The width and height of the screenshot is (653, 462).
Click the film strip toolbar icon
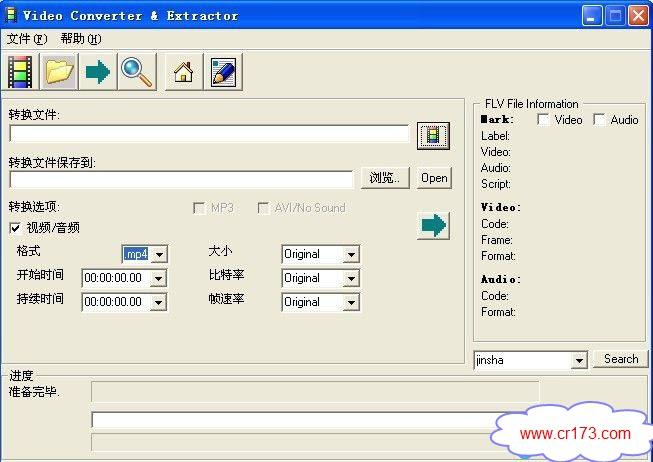point(20,72)
